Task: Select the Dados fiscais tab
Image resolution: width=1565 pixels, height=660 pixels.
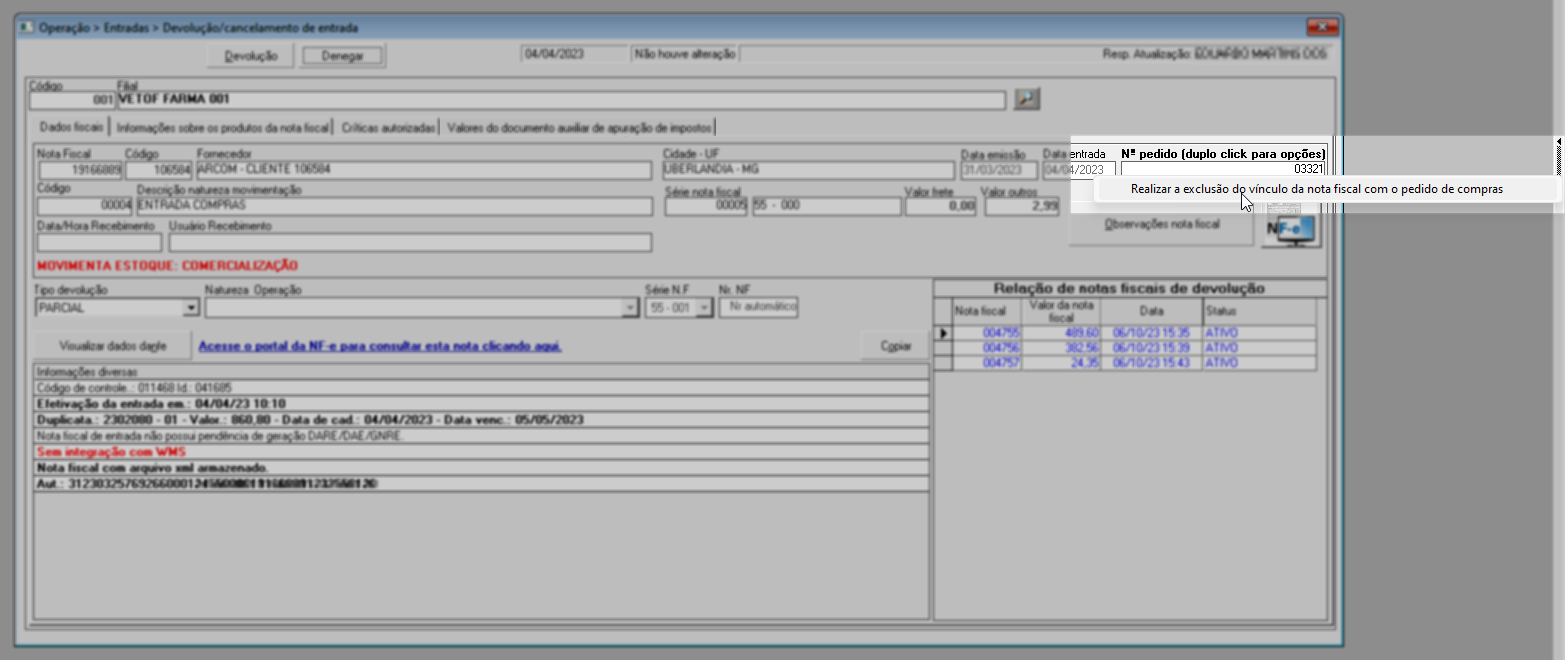Action: tap(72, 128)
